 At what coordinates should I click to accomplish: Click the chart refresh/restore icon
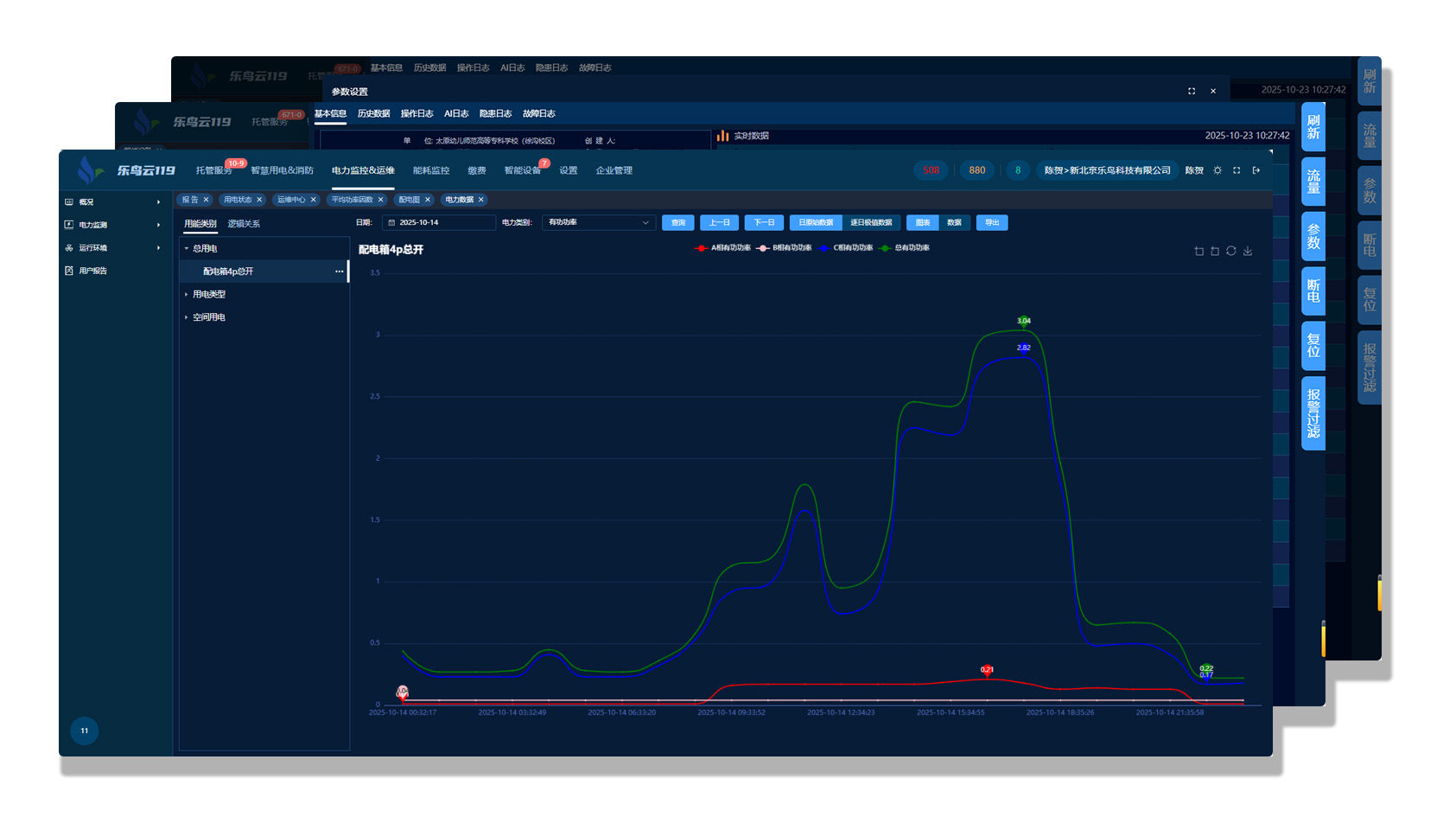tap(1230, 251)
